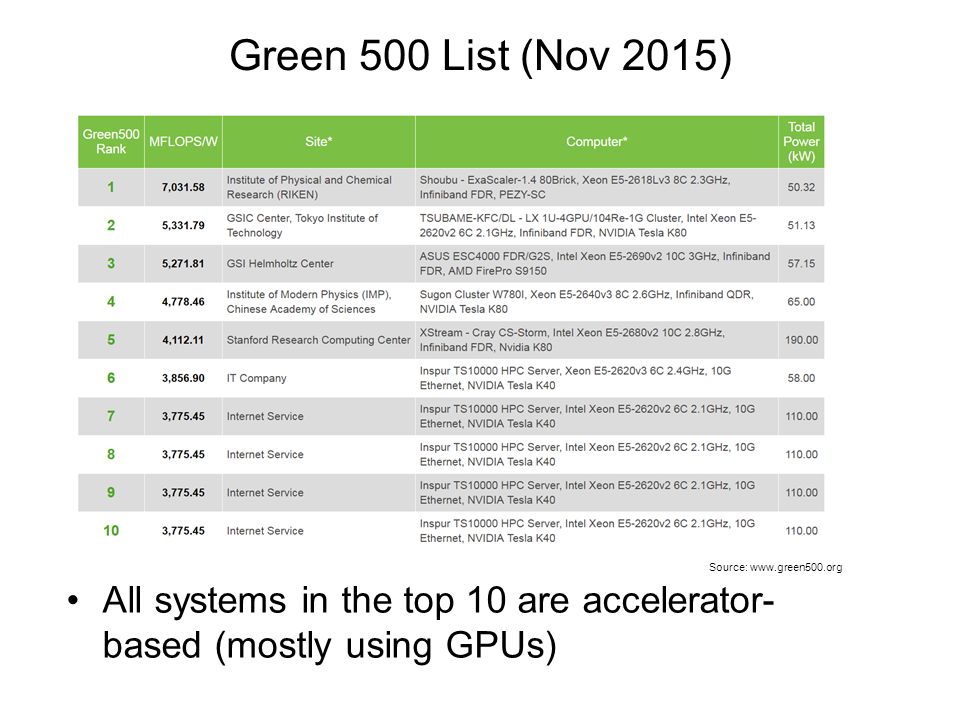This screenshot has width=960, height=720.
Task: Click rank number 2 in the table
Action: [x=111, y=225]
